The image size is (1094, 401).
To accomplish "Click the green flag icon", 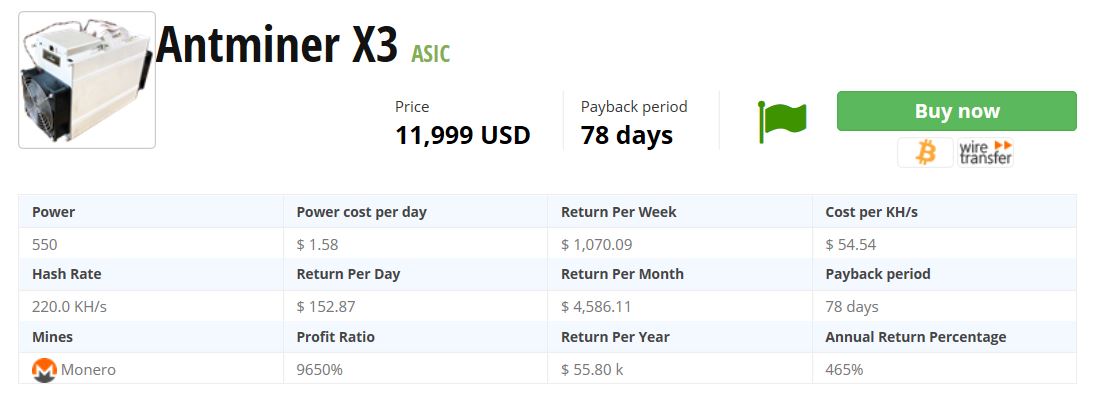I will pos(782,120).
